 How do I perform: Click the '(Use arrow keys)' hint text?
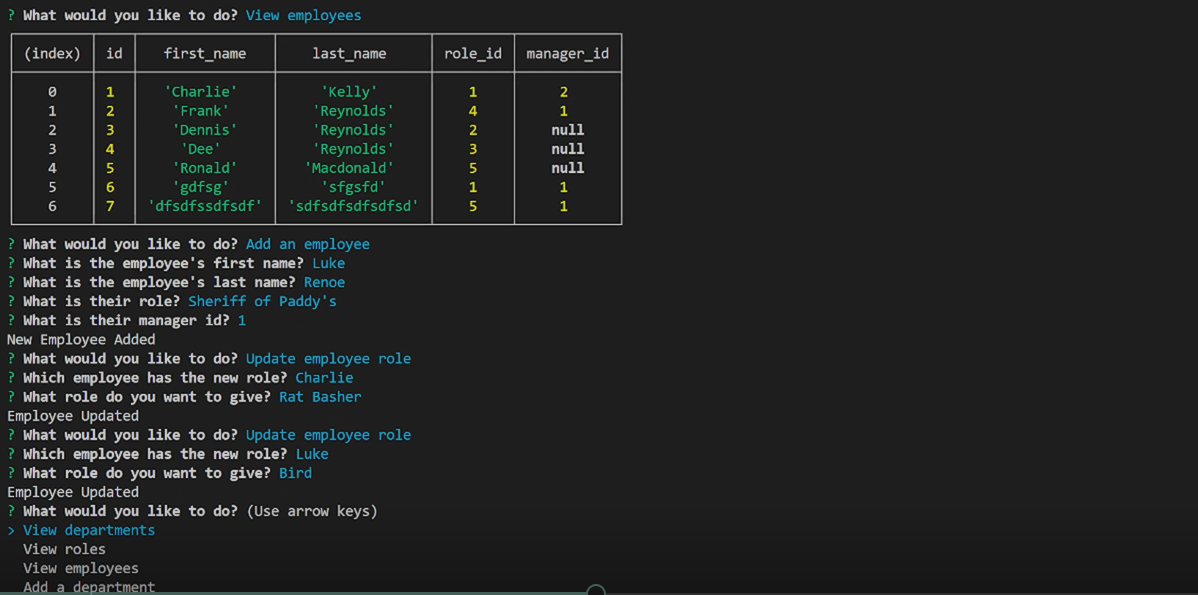pyautogui.click(x=312, y=511)
